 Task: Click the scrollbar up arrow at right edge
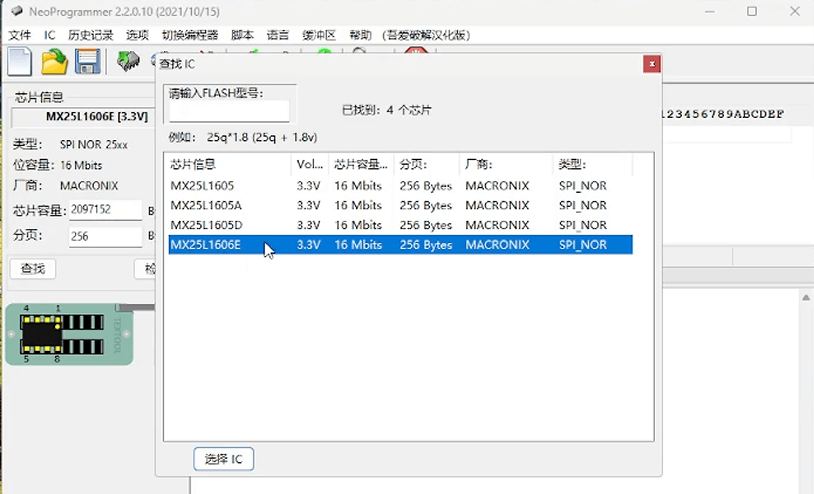coord(806,297)
